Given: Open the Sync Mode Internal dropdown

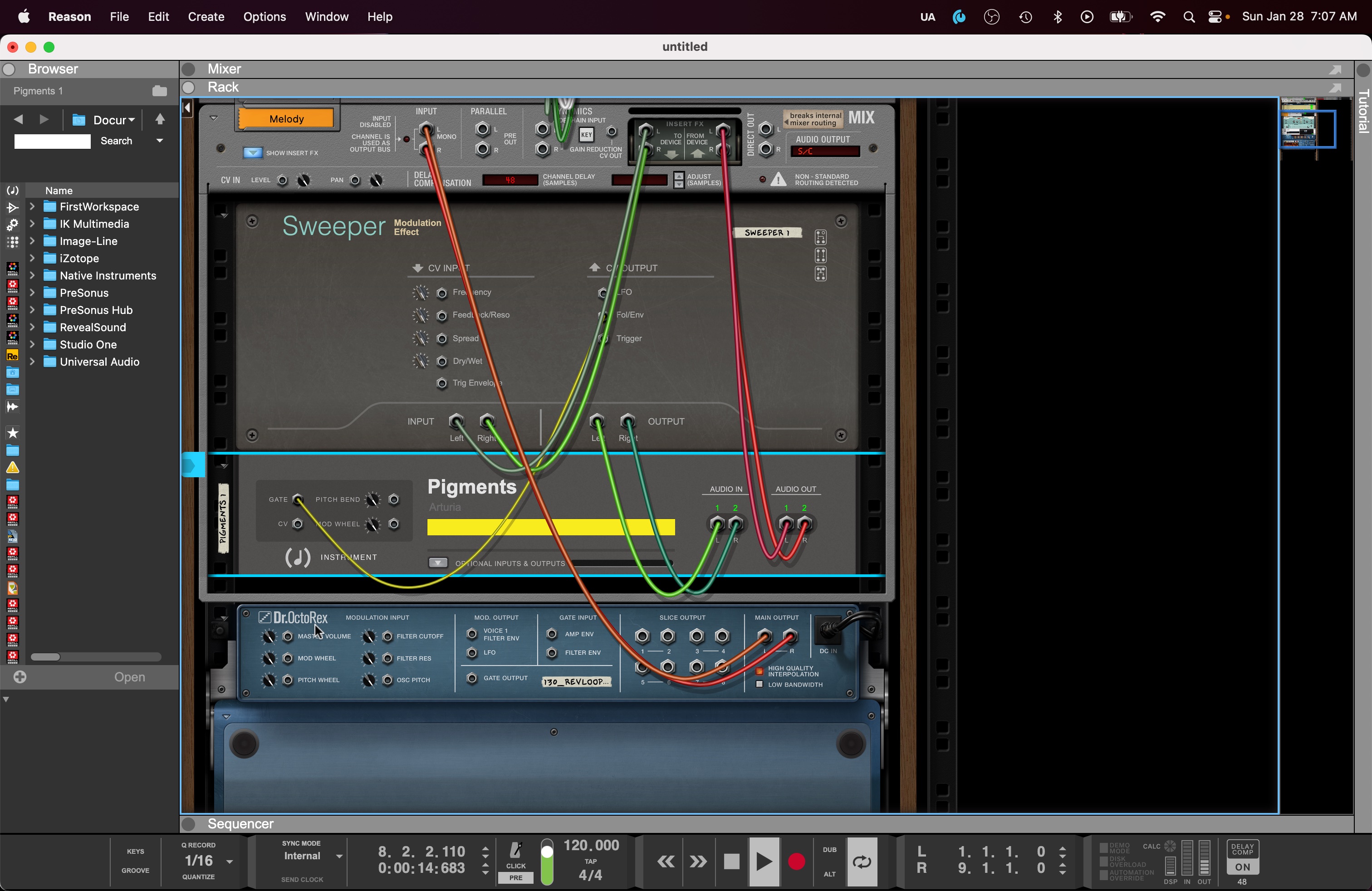Looking at the screenshot, I should [x=339, y=857].
